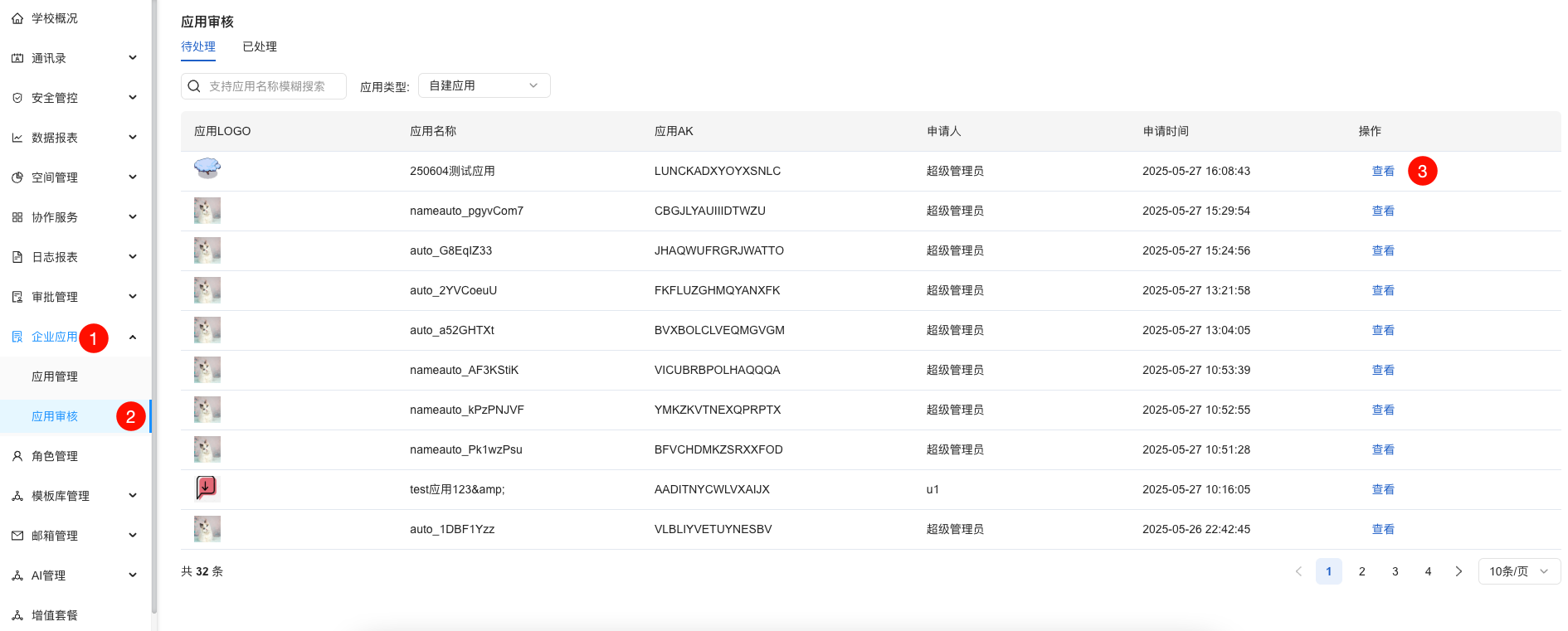Image resolution: width=1568 pixels, height=631 pixels.
Task: Click the search magnifier icon
Action: (x=194, y=86)
